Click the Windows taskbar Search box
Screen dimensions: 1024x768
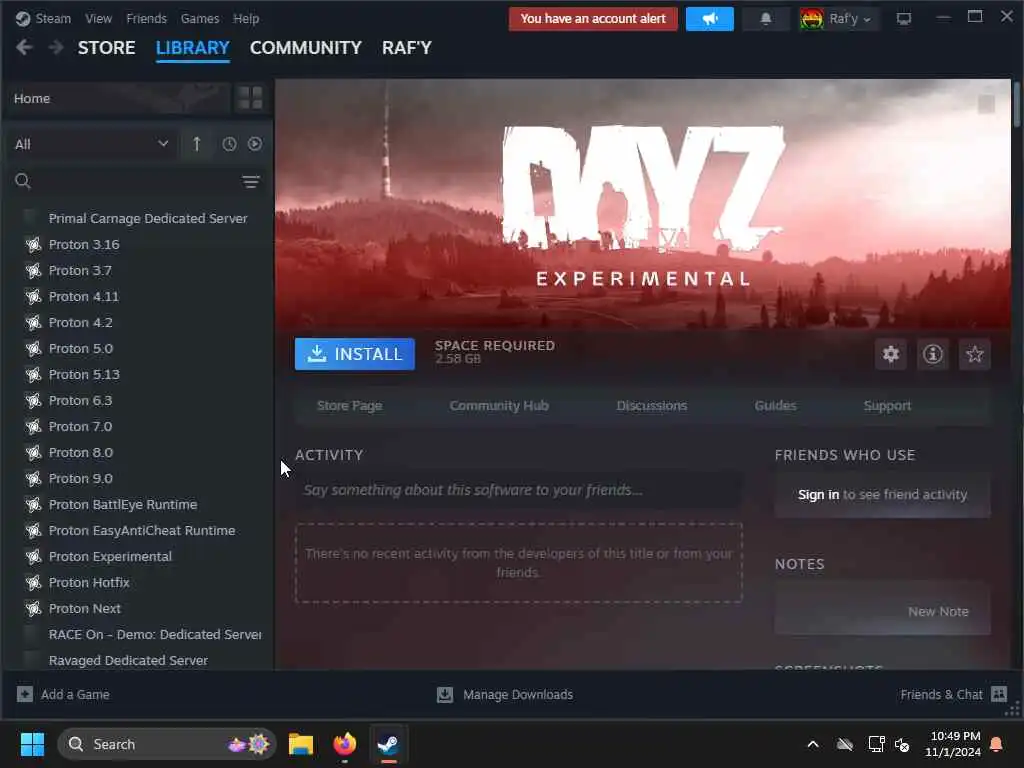pyautogui.click(x=167, y=744)
